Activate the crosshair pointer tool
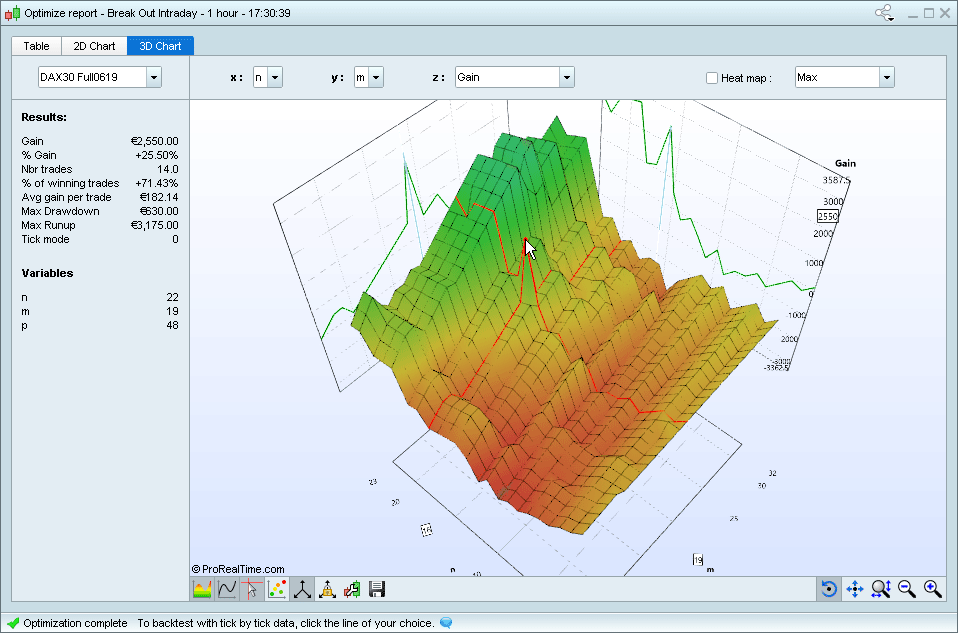The height and width of the screenshot is (633, 958). pos(251,589)
